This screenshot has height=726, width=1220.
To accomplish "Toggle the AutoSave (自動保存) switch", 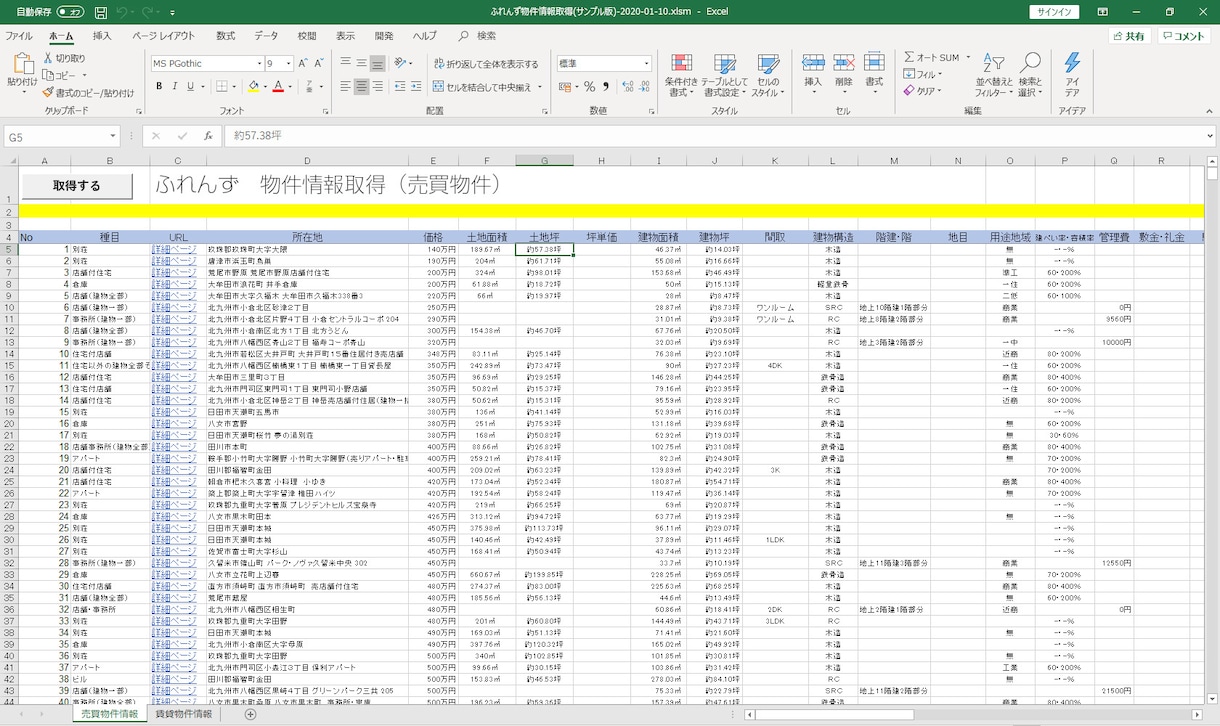I will pyautogui.click(x=70, y=12).
